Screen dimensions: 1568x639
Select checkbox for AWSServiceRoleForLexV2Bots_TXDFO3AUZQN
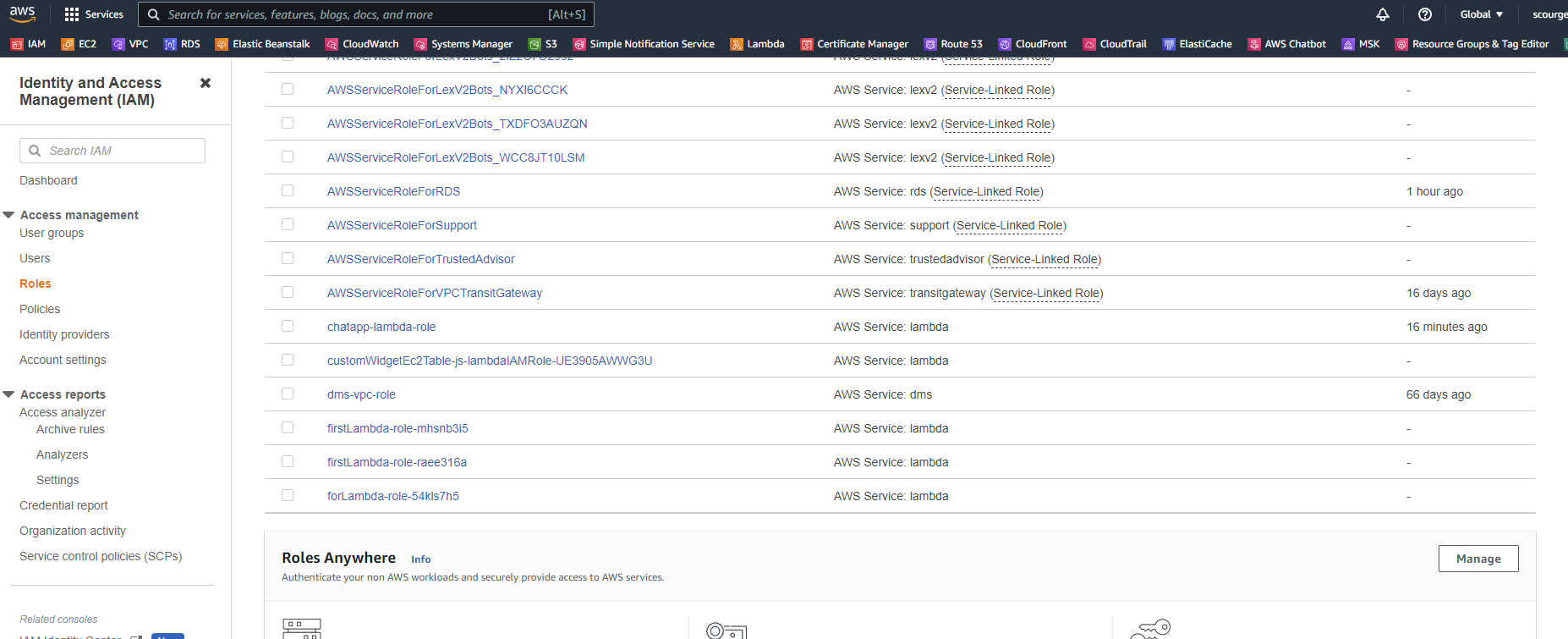coord(288,123)
